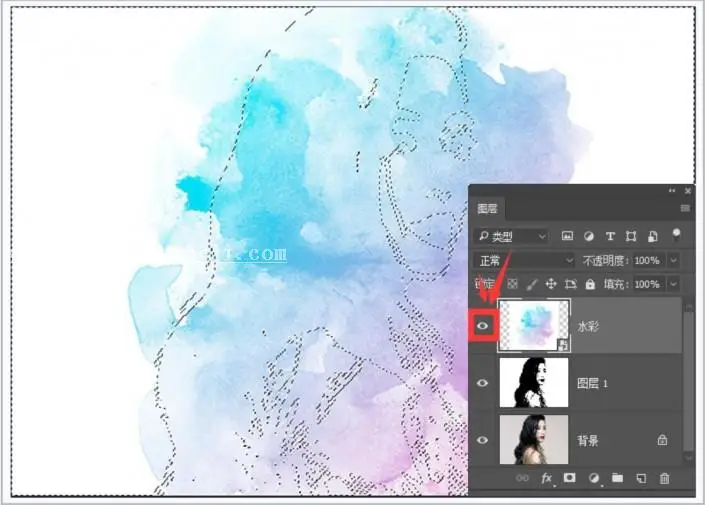705x505 pixels.
Task: Click the 水彩 layer name
Action: pos(588,326)
